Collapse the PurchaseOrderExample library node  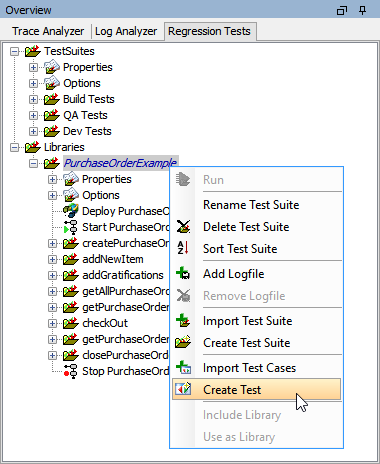33,163
